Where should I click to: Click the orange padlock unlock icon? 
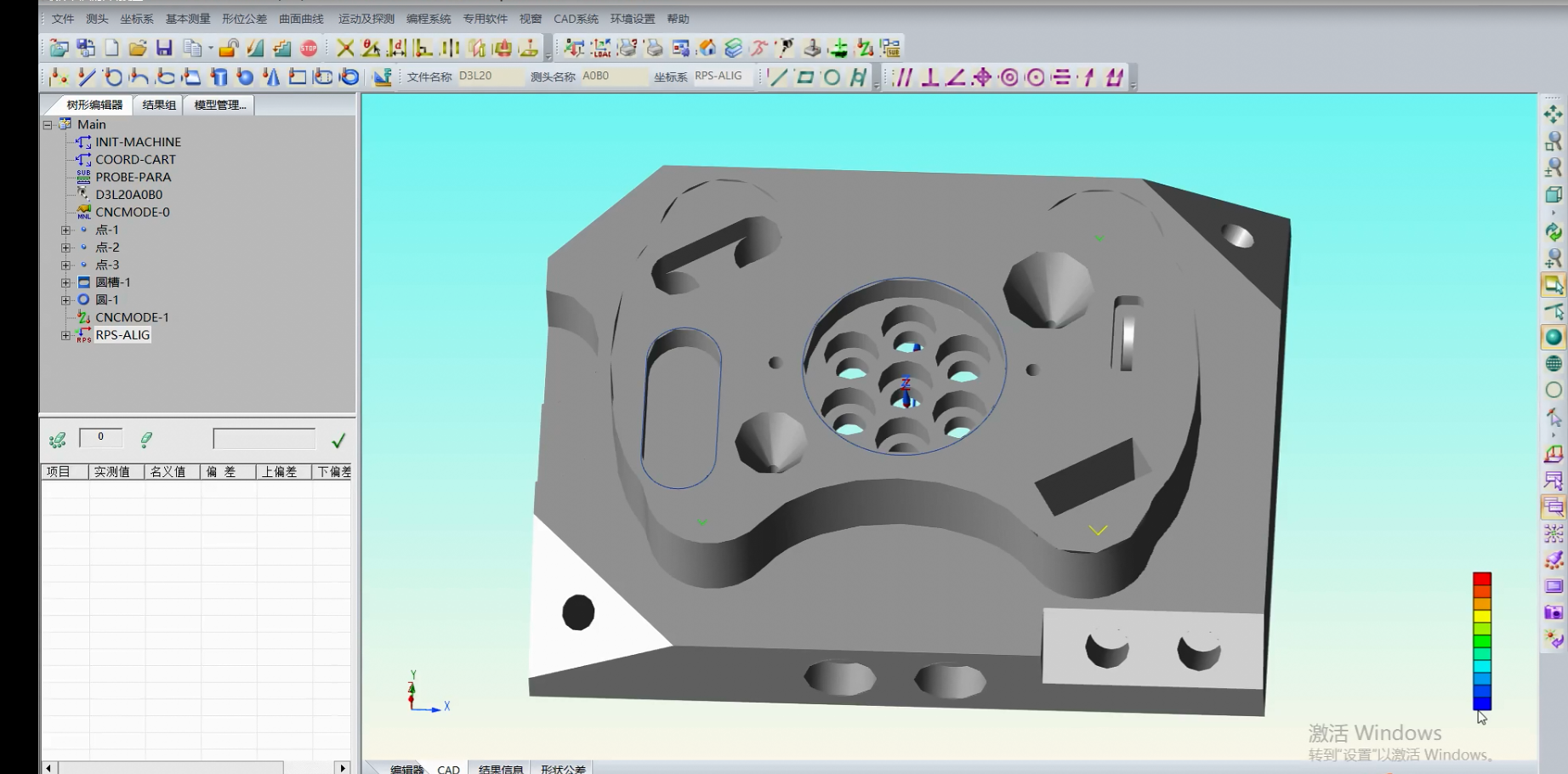tap(228, 48)
